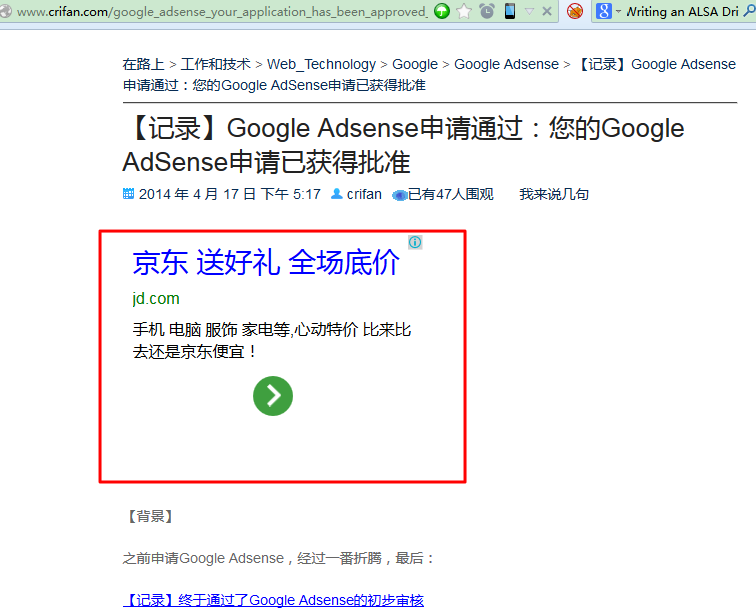Stop loading with the X icon
The width and height of the screenshot is (756, 616).
tap(547, 11)
